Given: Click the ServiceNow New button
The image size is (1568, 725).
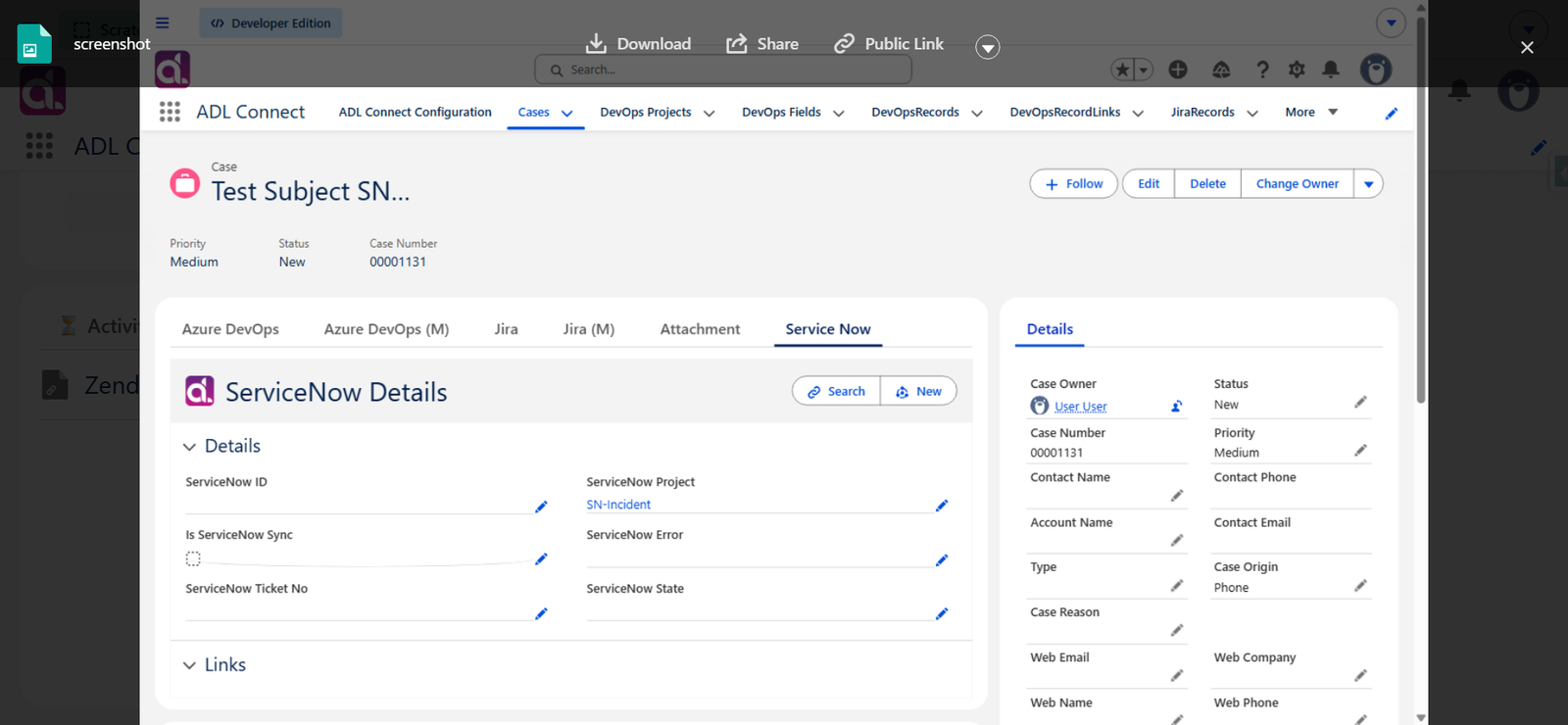Looking at the screenshot, I should click(x=918, y=391).
